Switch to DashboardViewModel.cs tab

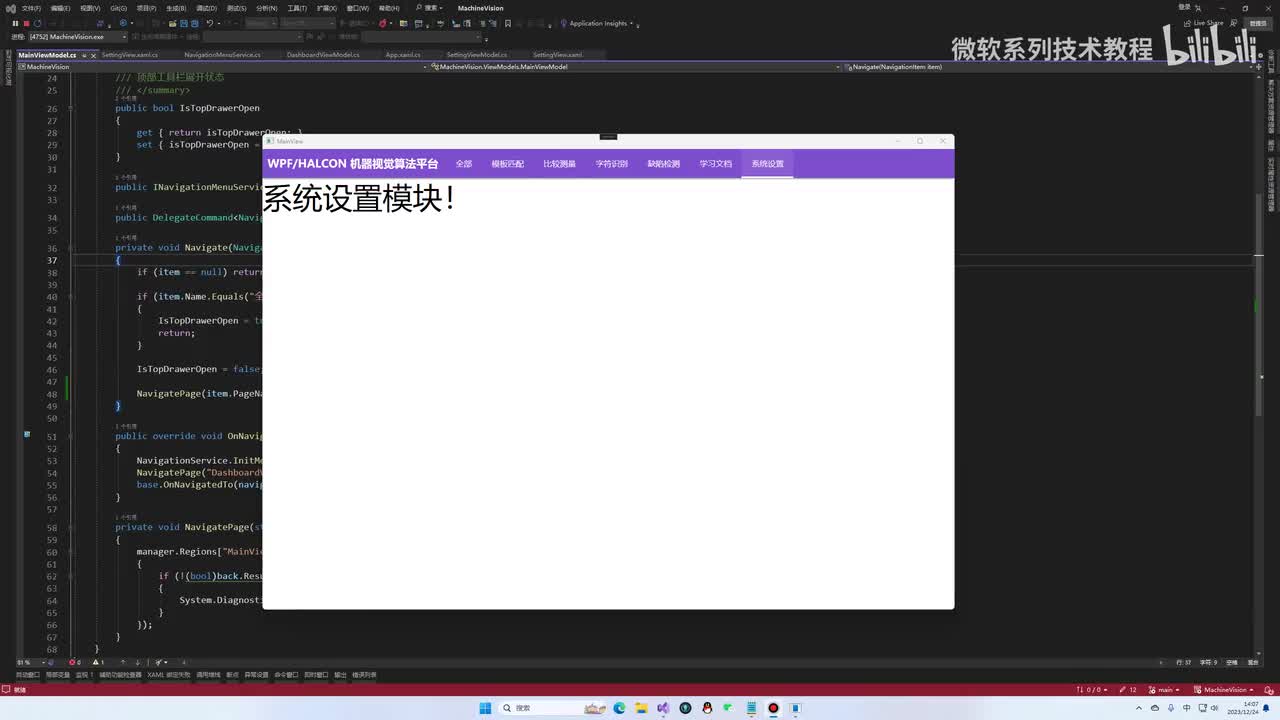(323, 55)
